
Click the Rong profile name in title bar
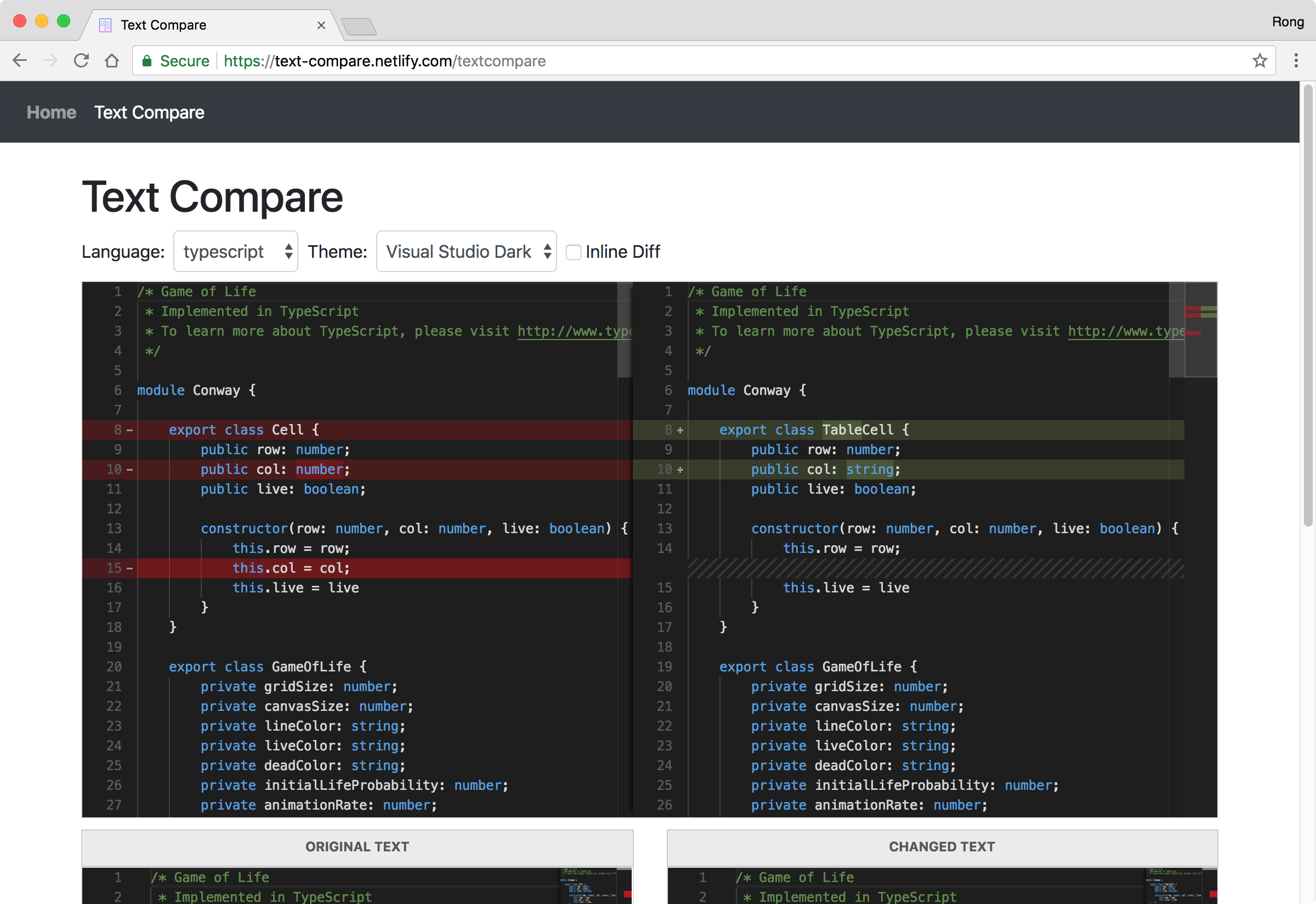tap(1287, 21)
